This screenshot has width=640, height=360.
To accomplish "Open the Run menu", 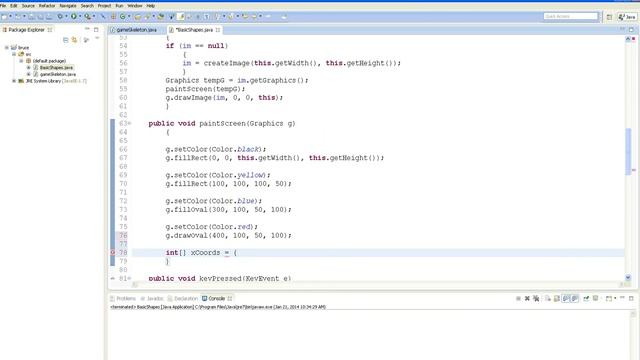I will point(119,6).
